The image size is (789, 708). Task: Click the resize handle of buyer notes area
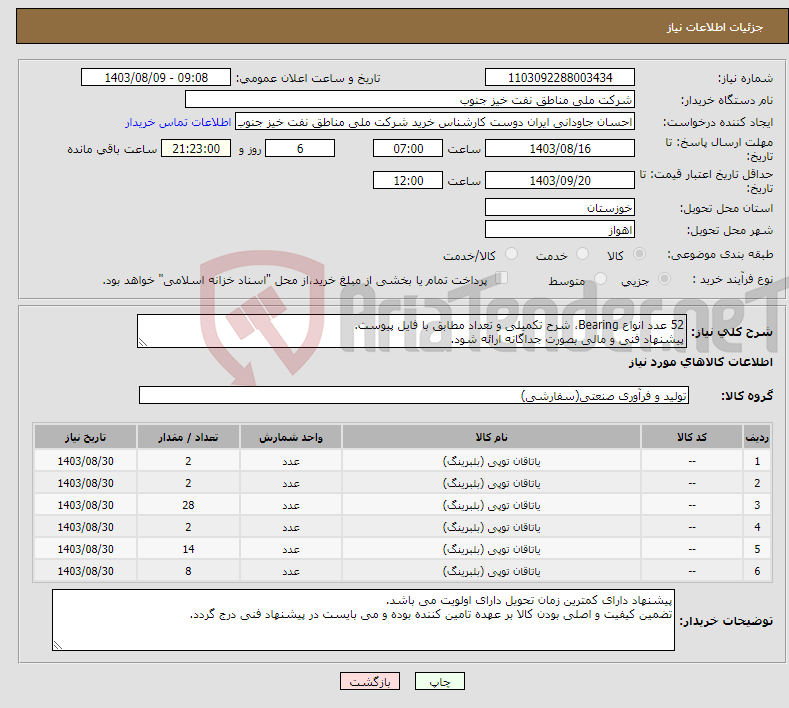58,645
